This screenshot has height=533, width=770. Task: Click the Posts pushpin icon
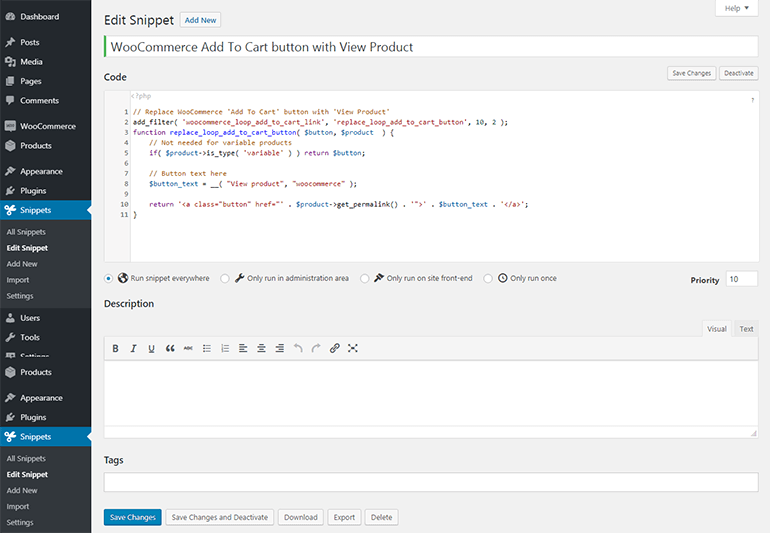10,42
